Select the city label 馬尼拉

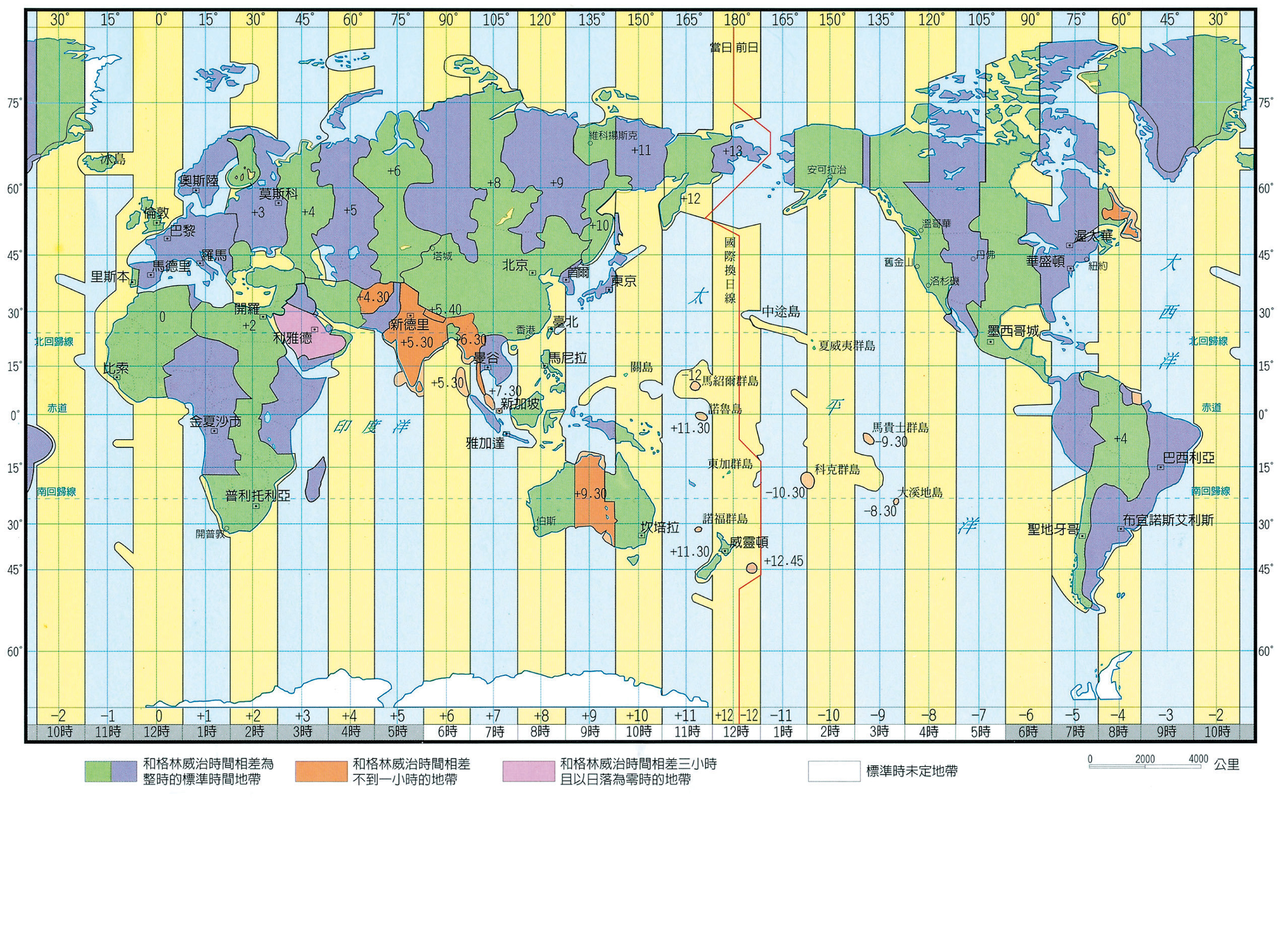pos(567,358)
